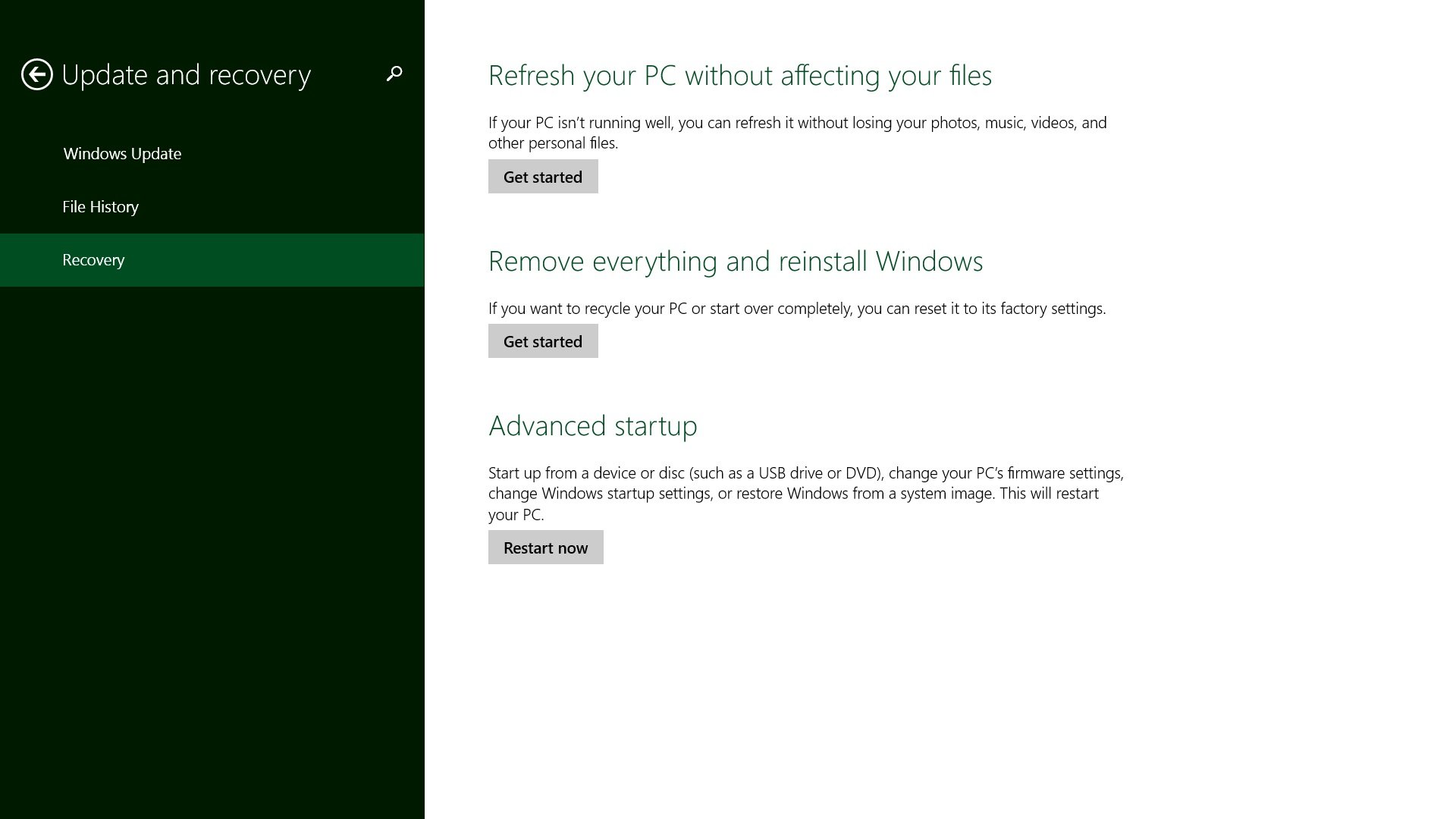The height and width of the screenshot is (819, 1456).
Task: Click Get started under Refresh your PC
Action: point(543,177)
